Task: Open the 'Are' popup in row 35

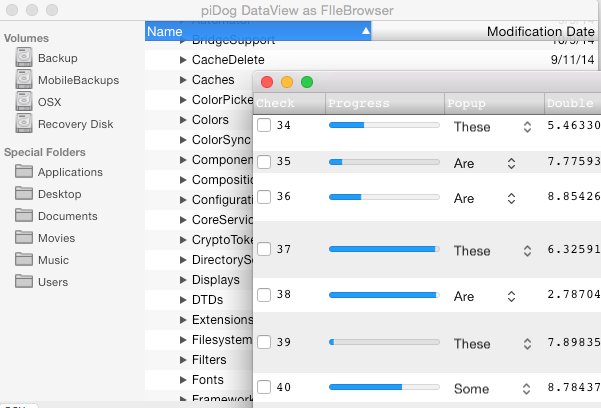Action: pos(484,163)
